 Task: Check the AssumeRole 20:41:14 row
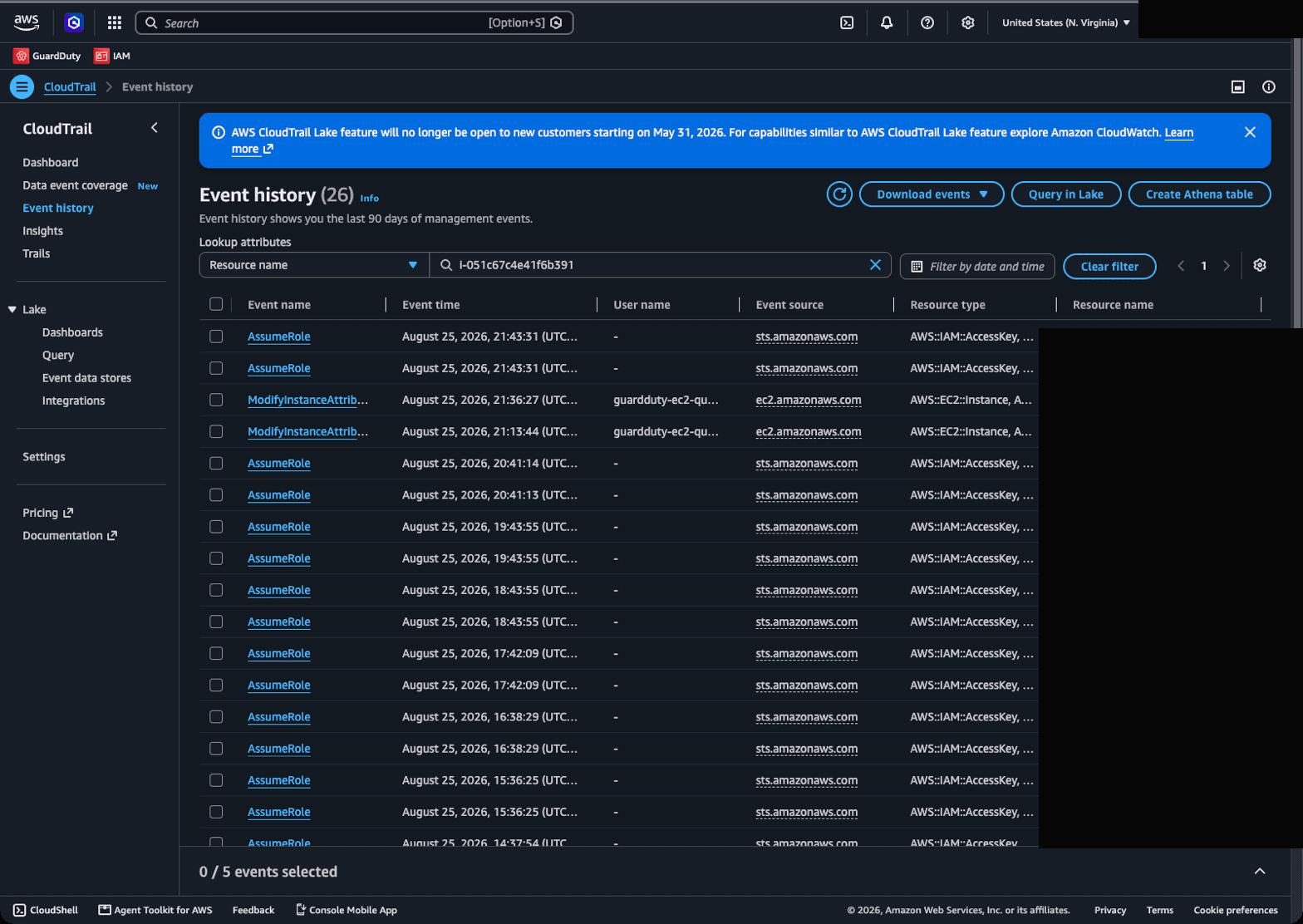click(x=216, y=463)
